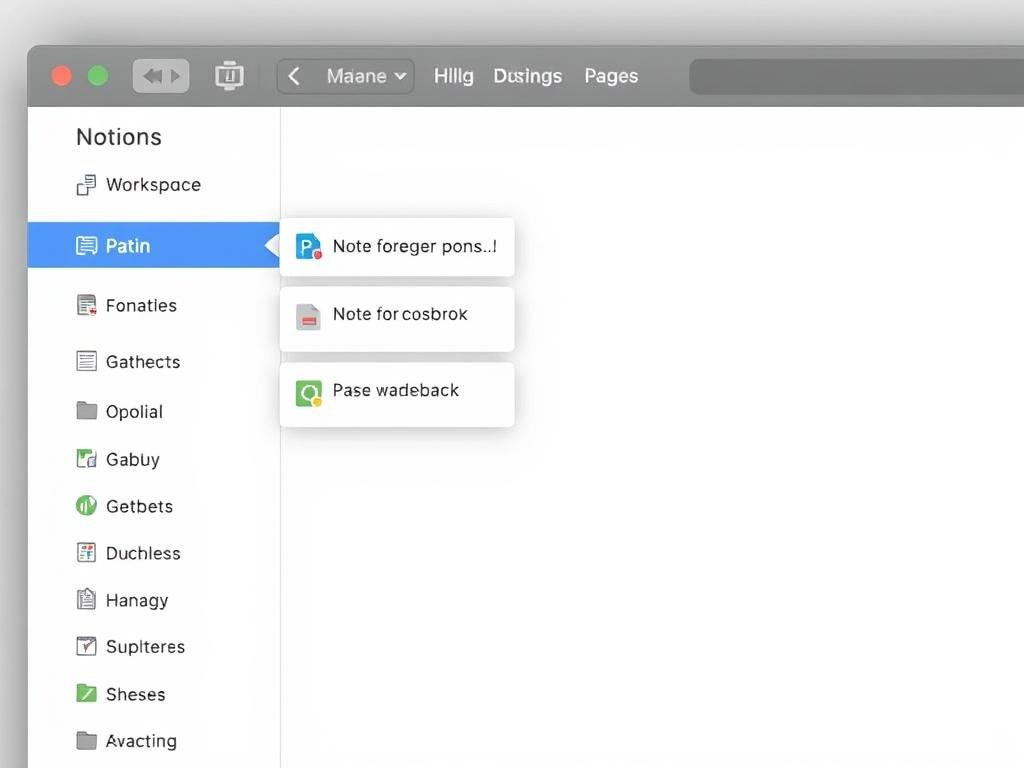Select the green Q icon beside Pase wadeback
This screenshot has width=1024, height=768.
307,391
